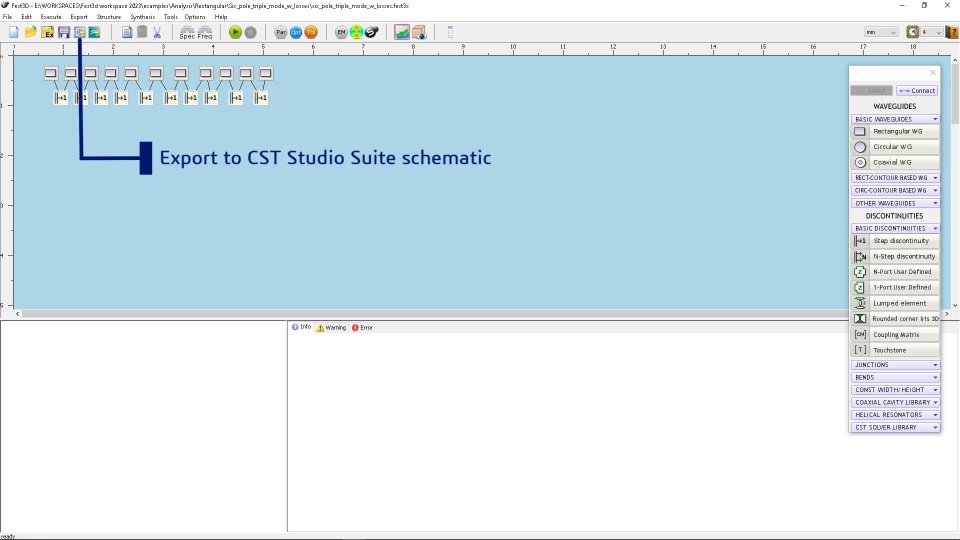
Task: Select the 1-Port User Defined element
Action: click(894, 287)
